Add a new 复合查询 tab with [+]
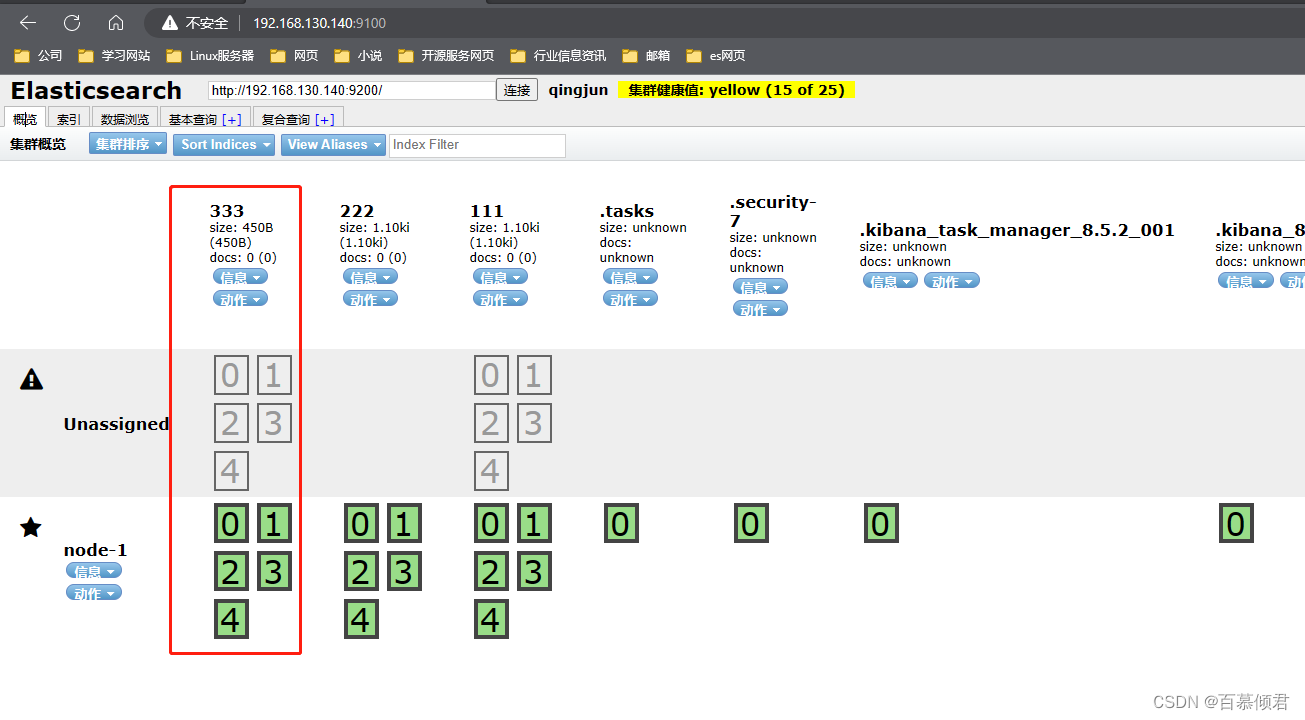 [325, 119]
